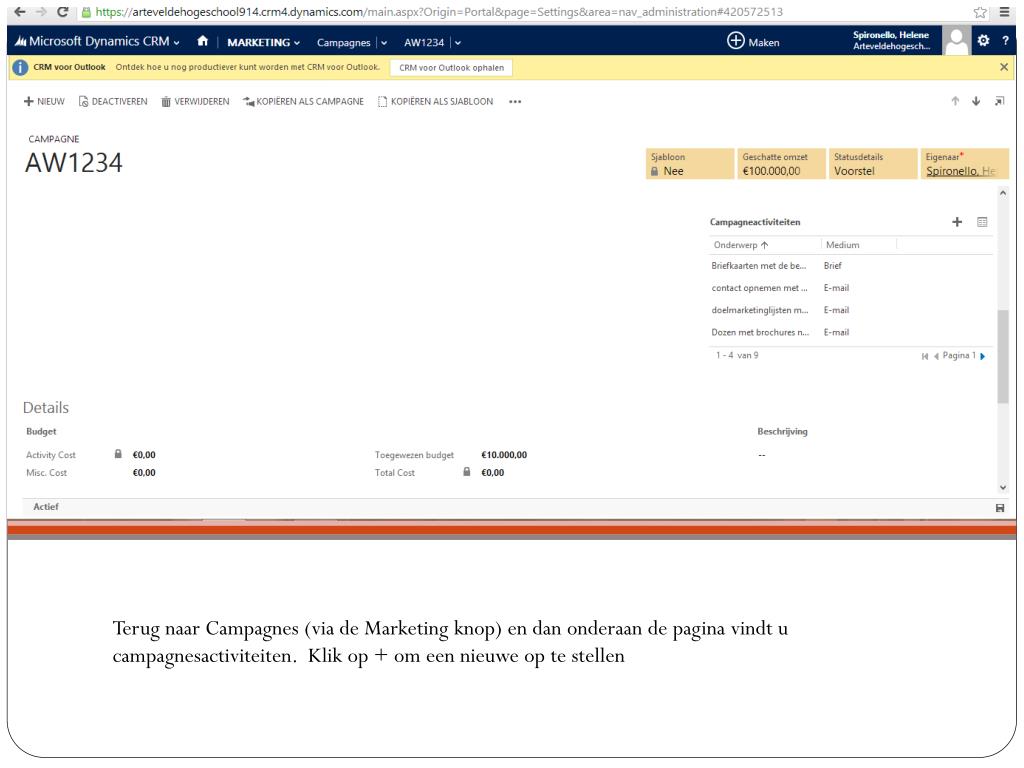The image size is (1024, 768).
Task: Open the owner link Spironello
Action: point(961,171)
